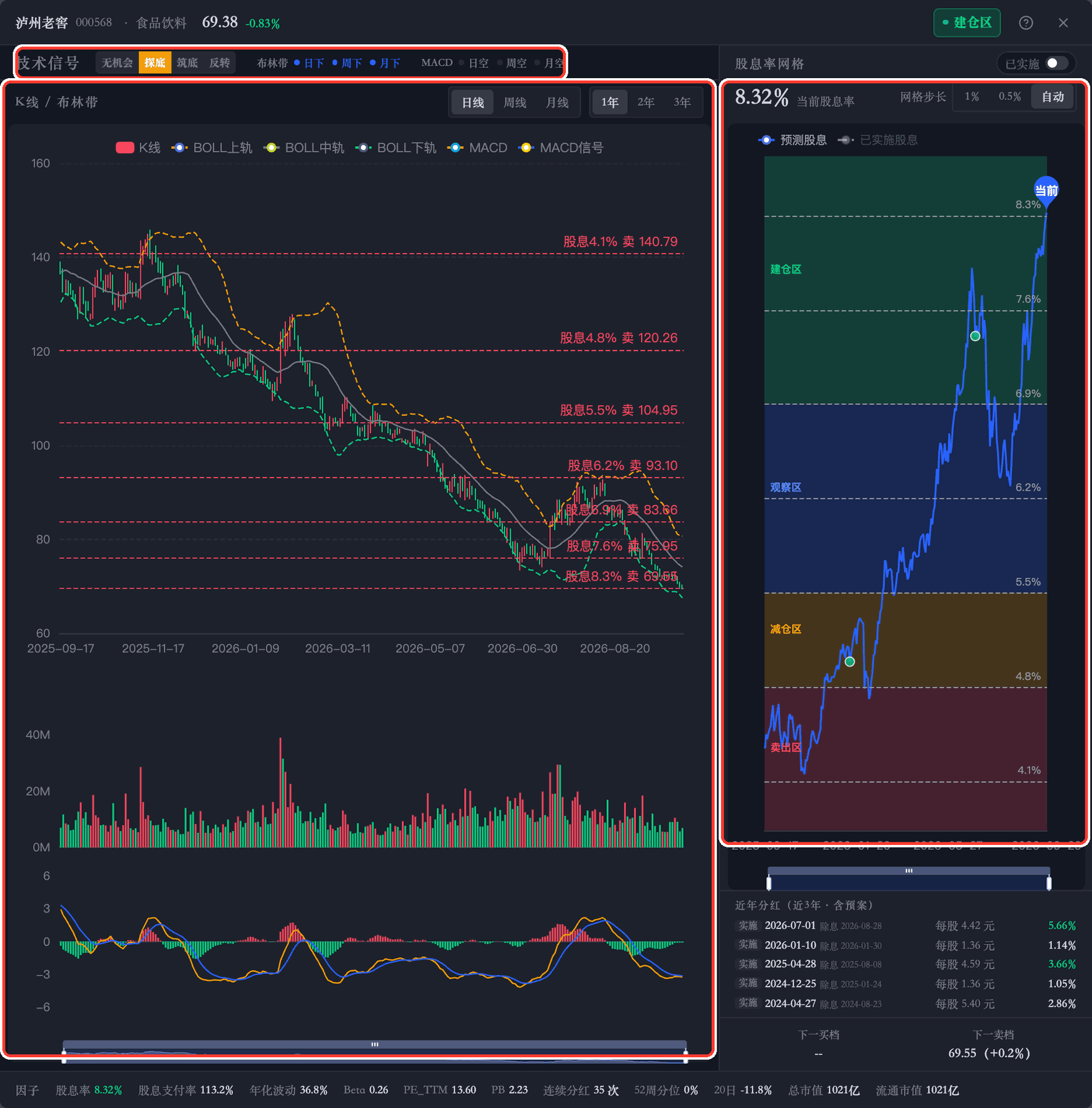Switch K-line chart to 月线
1092x1108 pixels.
(x=557, y=102)
